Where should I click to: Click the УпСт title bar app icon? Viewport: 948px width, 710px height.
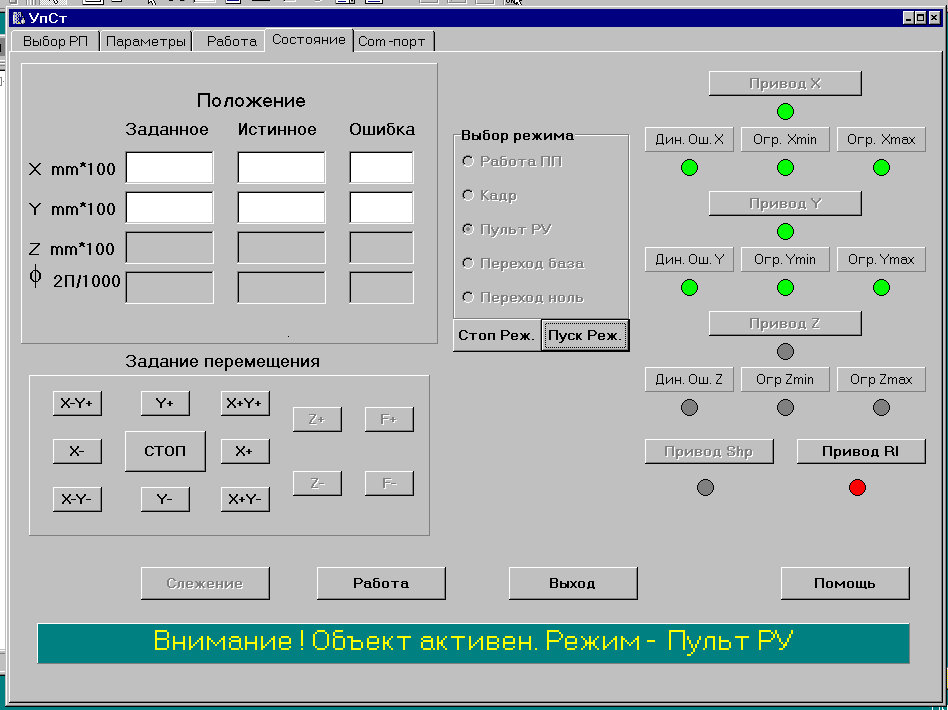(19, 18)
